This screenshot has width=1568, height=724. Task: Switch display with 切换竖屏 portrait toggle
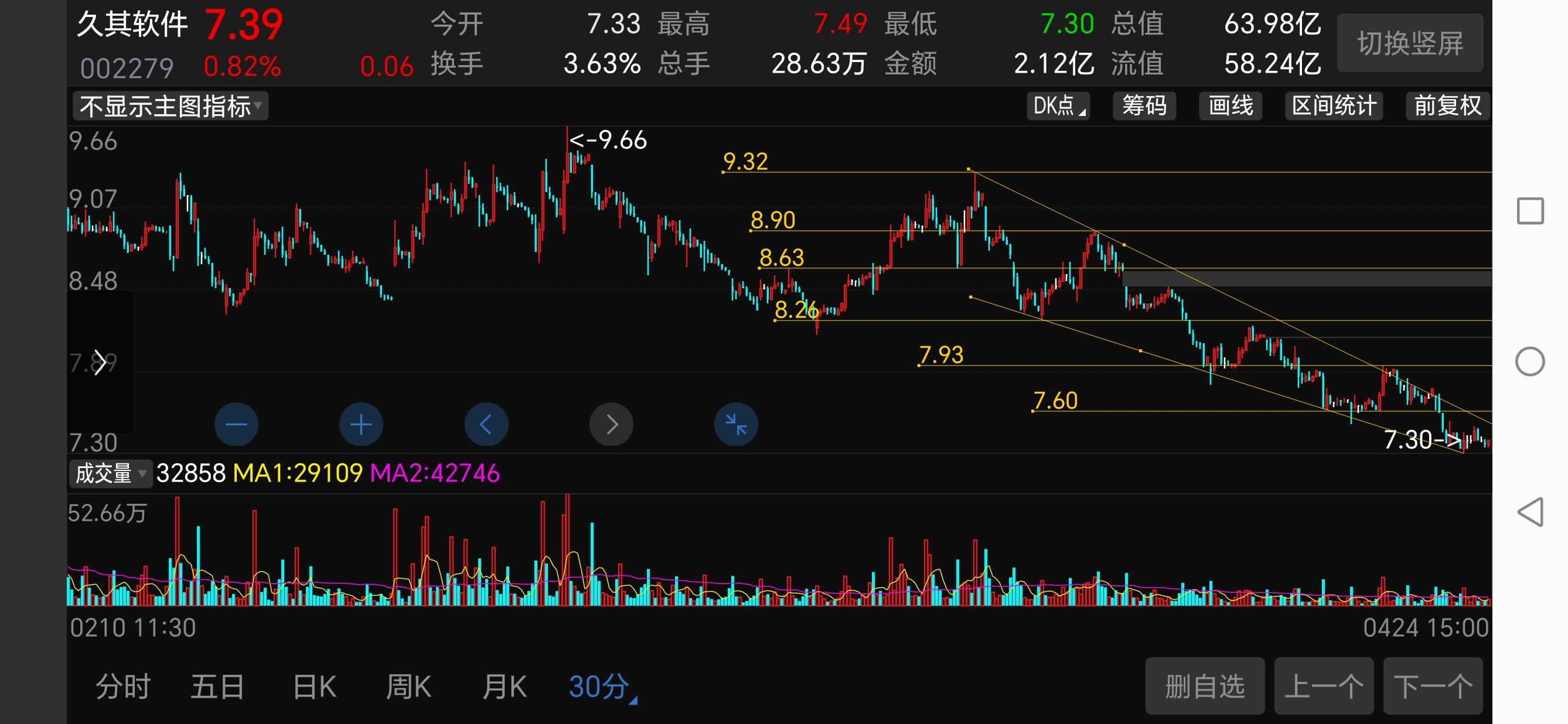(x=1410, y=43)
